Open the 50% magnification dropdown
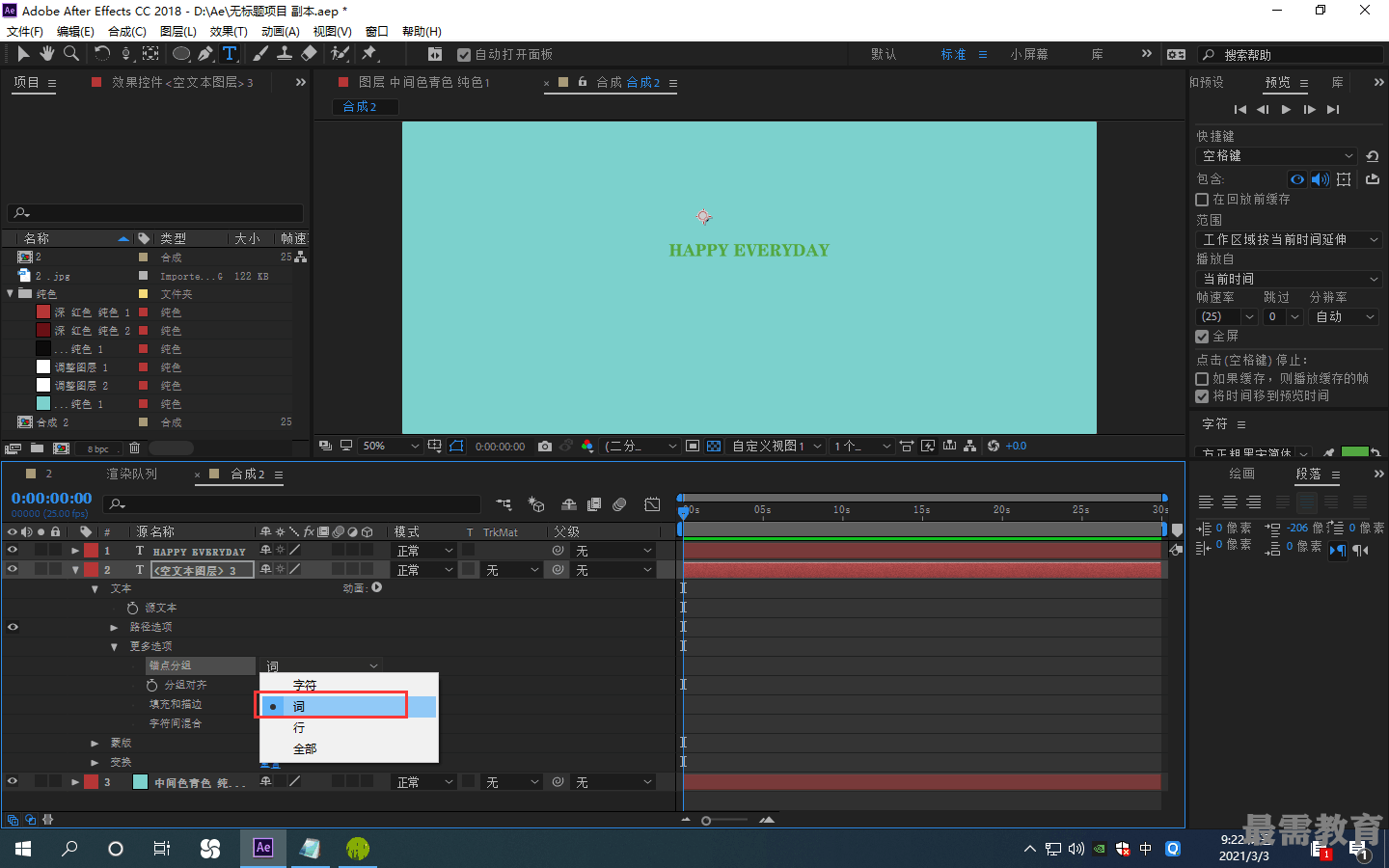 390,446
